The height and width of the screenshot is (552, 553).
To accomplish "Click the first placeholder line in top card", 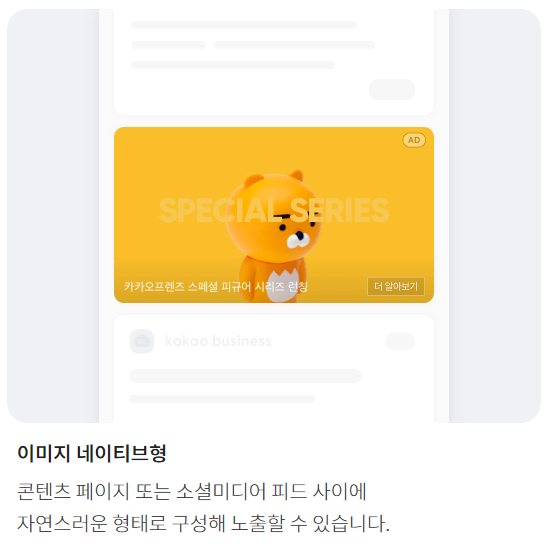I will 244,25.
